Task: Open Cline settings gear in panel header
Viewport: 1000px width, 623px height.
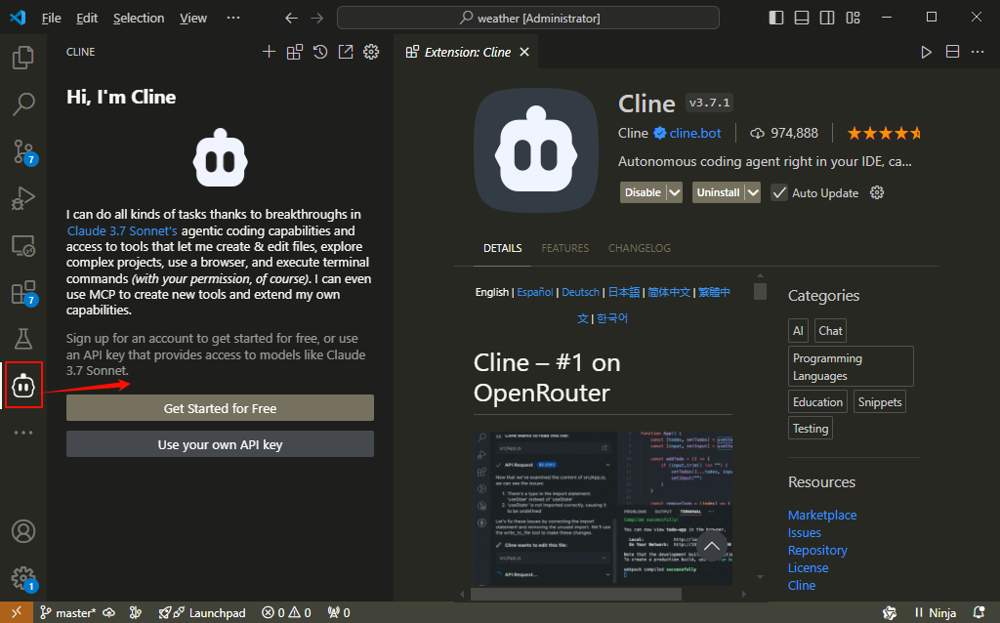Action: tap(371, 52)
